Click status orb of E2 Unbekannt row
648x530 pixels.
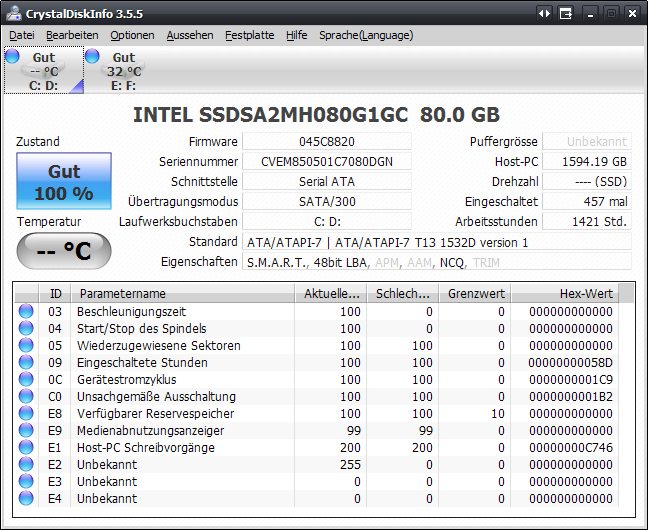pyautogui.click(x=26, y=464)
